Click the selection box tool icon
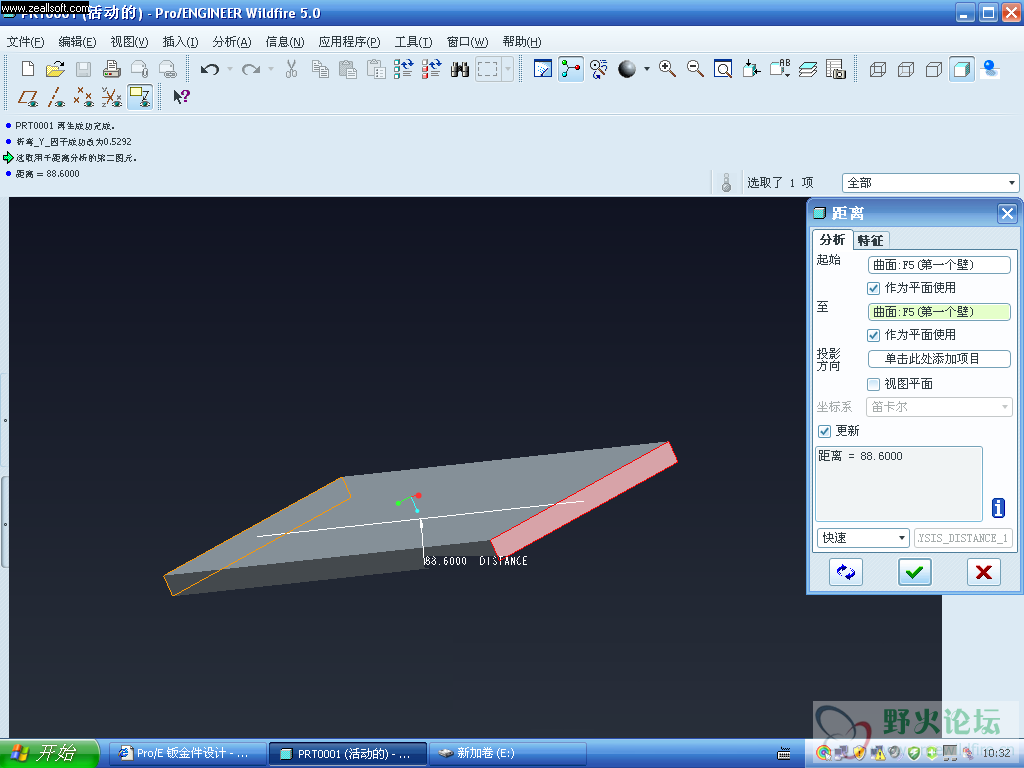The width and height of the screenshot is (1024, 768). pyautogui.click(x=487, y=69)
